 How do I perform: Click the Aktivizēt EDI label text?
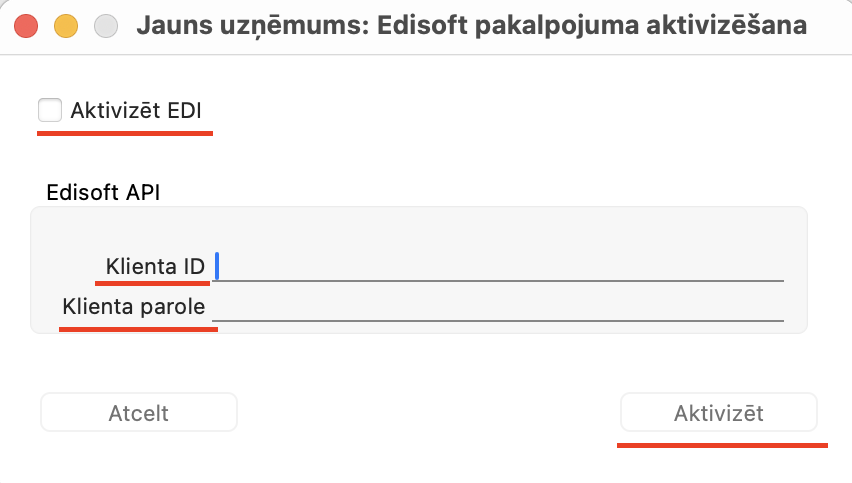click(136, 110)
